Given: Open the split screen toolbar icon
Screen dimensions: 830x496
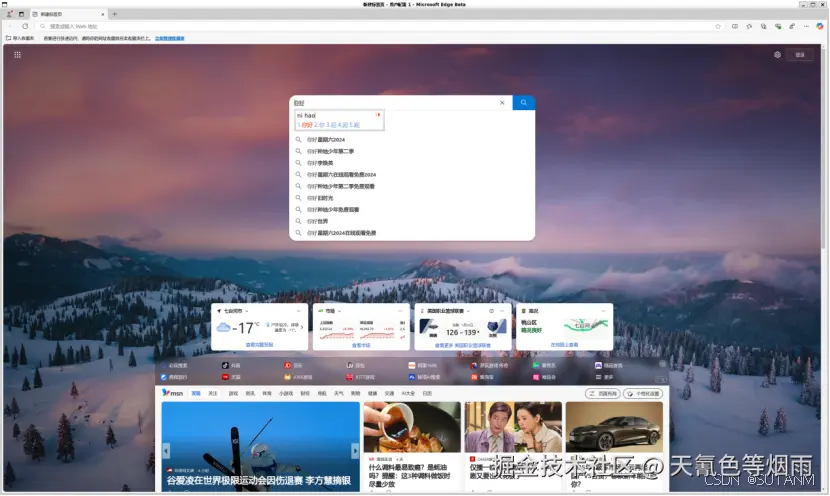Looking at the screenshot, I should click(735, 26).
